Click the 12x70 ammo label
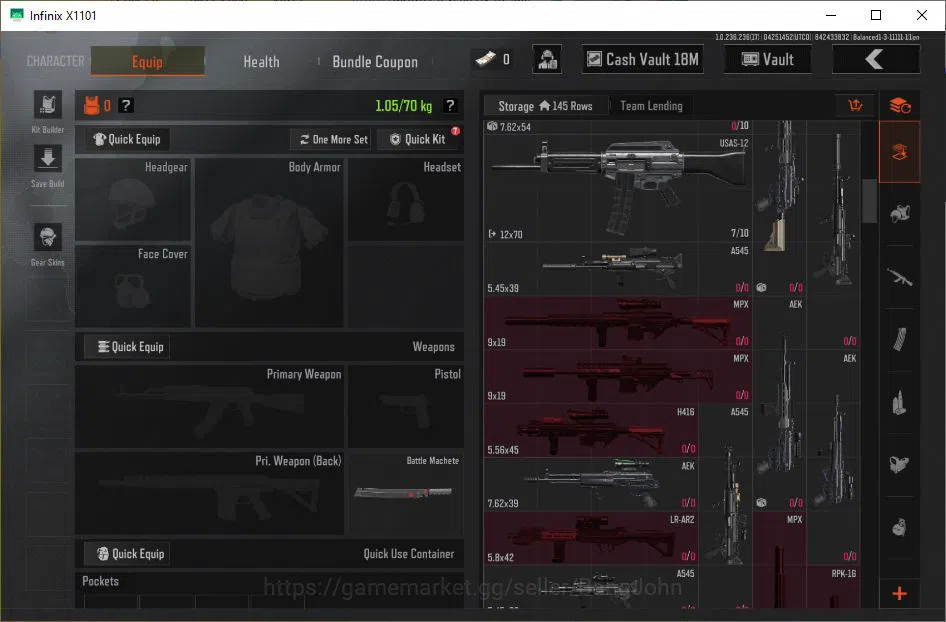The width and height of the screenshot is (946, 622). pyautogui.click(x=511, y=234)
